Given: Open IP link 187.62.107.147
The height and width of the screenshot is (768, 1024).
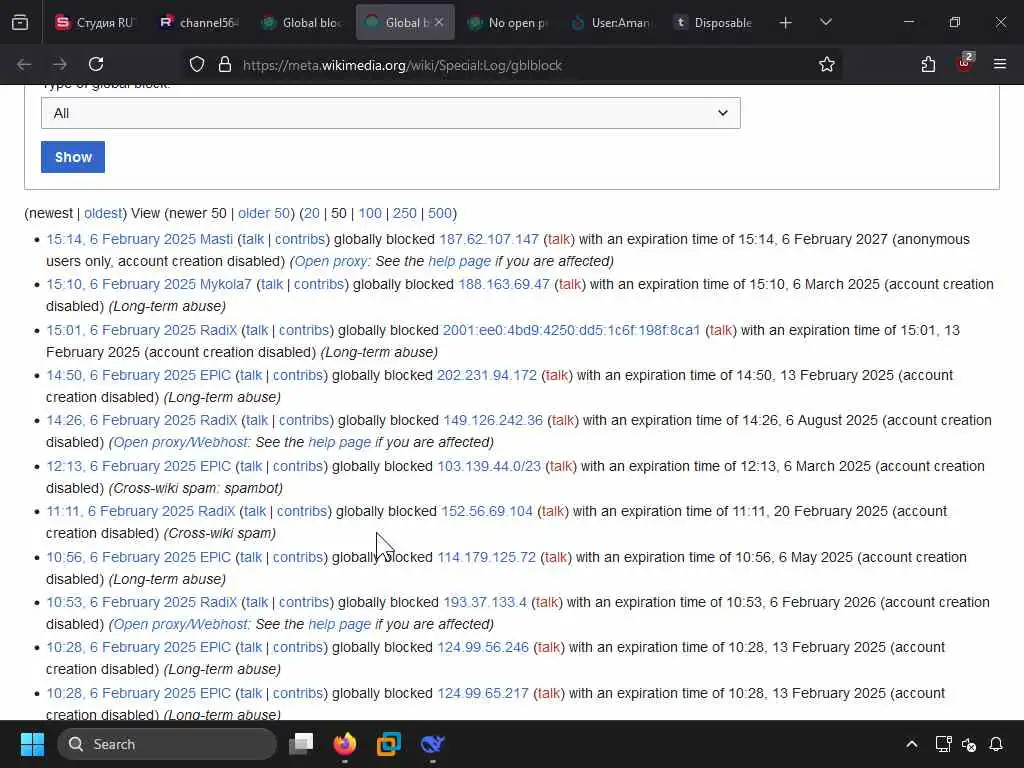Looking at the screenshot, I should (x=489, y=240).
